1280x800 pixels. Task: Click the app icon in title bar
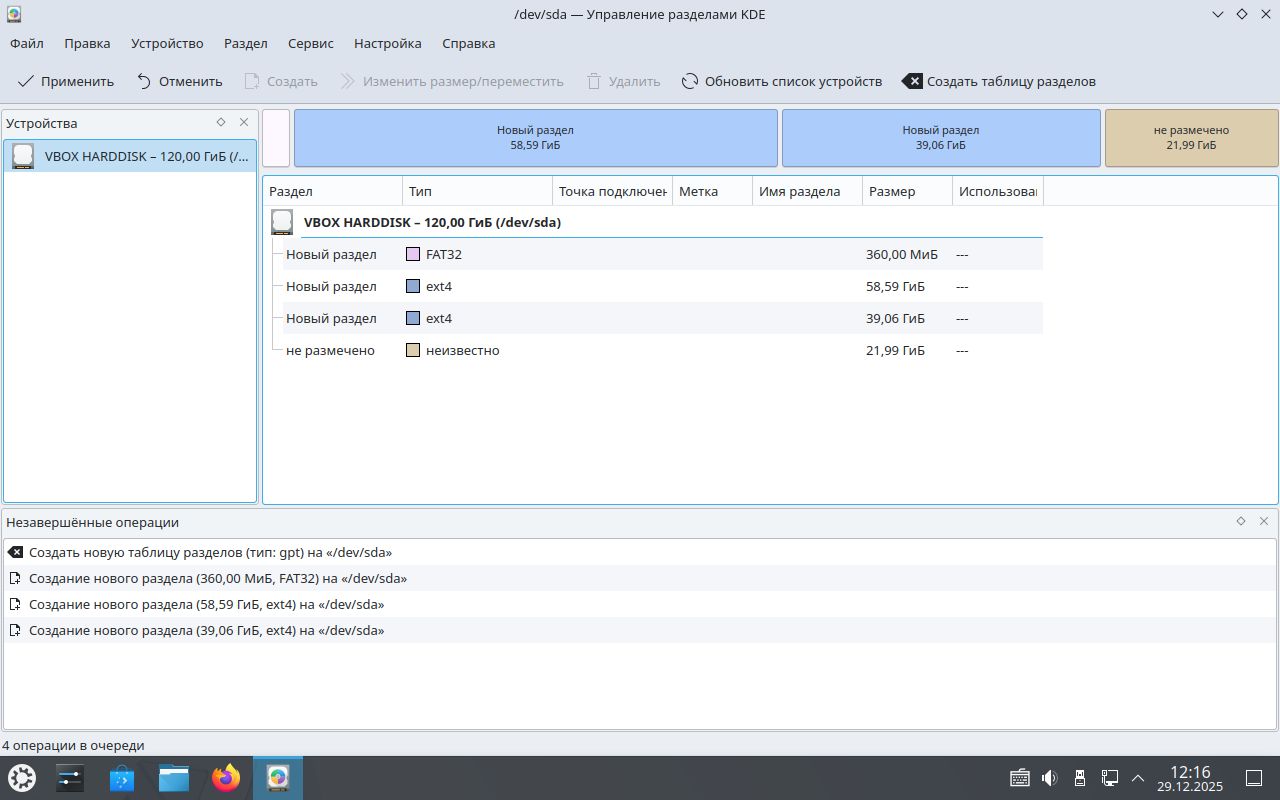[x=14, y=14]
